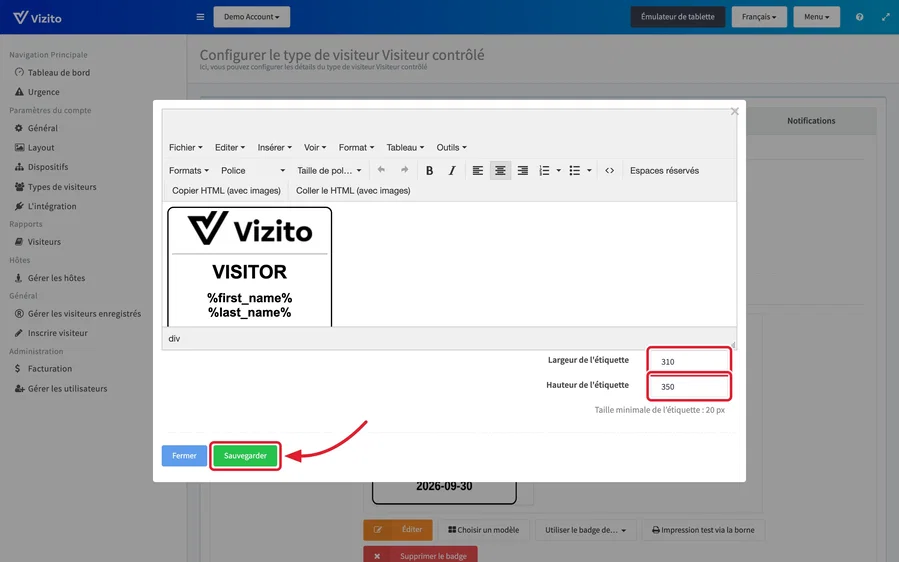This screenshot has width=899, height=562.
Task: Click Copier HTML (avec images)
Action: click(x=226, y=190)
